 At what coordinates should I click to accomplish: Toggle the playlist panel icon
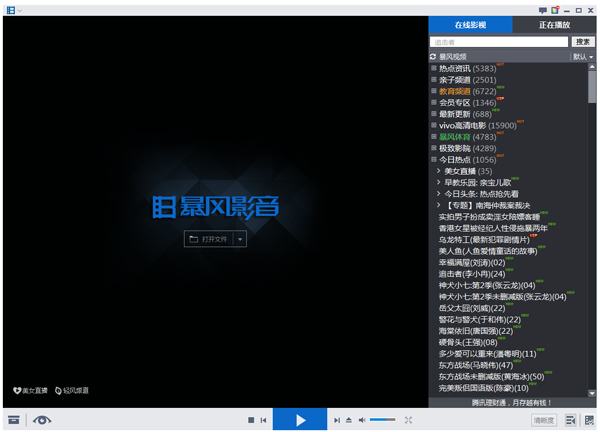570,420
